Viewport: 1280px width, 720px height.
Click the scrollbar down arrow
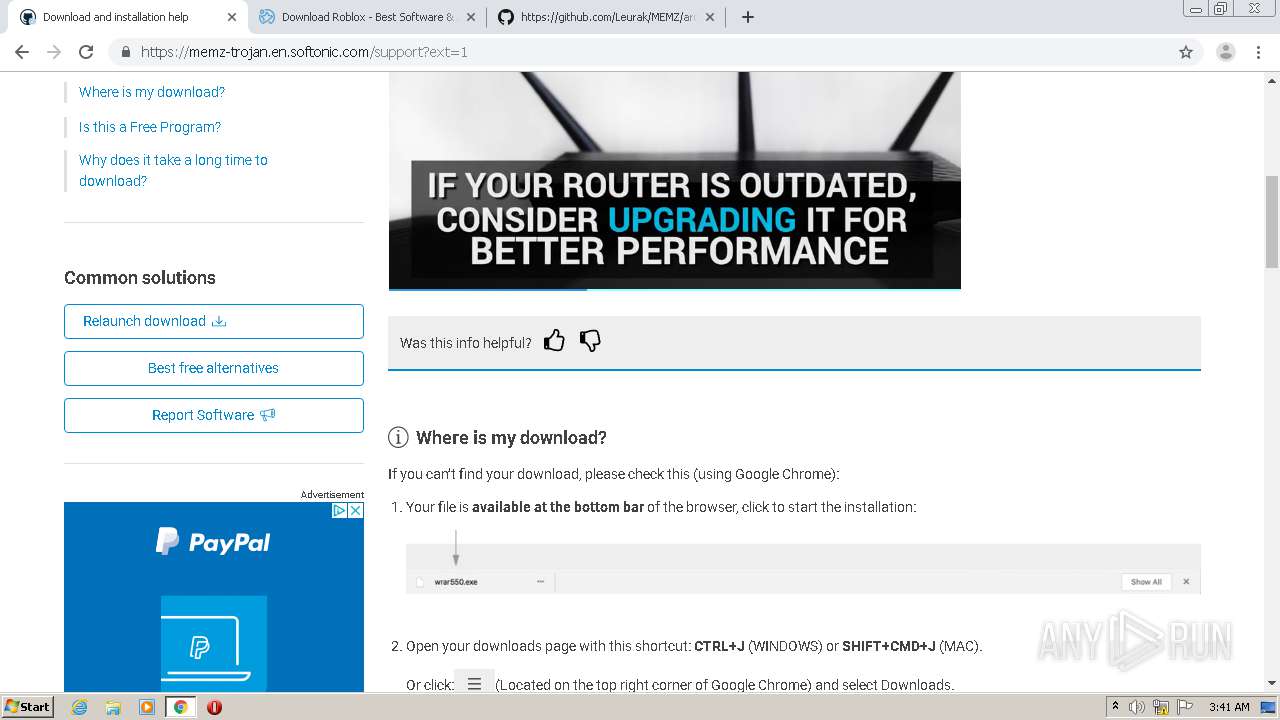point(1272,684)
